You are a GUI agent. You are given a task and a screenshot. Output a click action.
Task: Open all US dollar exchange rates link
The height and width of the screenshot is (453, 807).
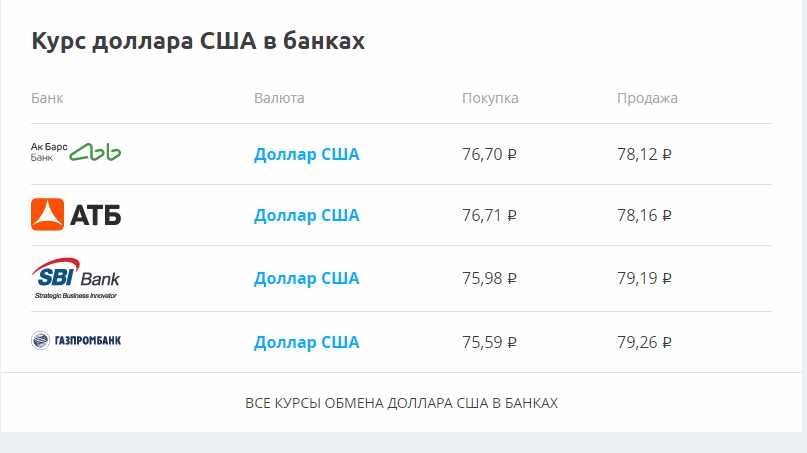(x=401, y=403)
